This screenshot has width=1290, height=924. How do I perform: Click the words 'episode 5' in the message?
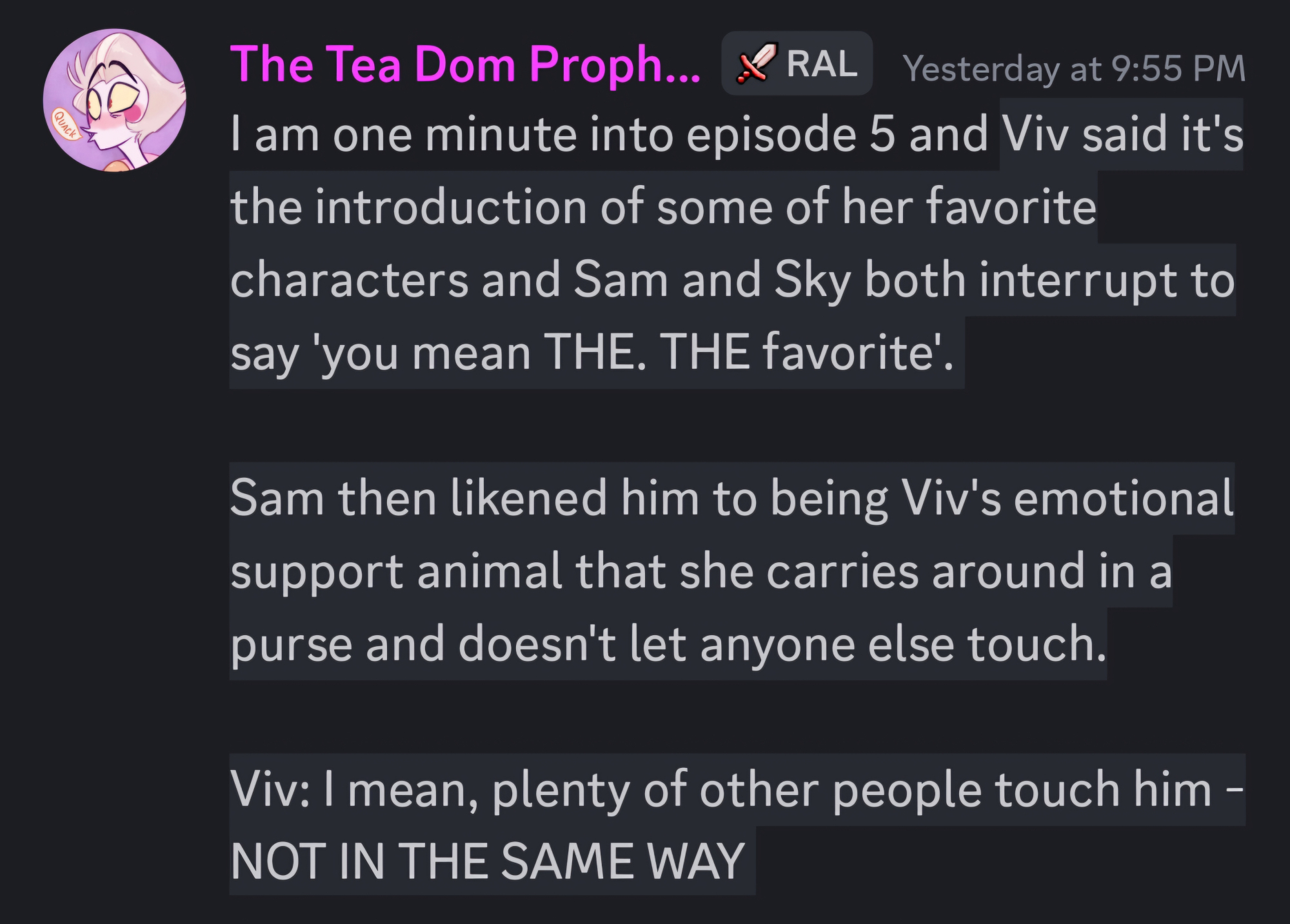coord(790,135)
